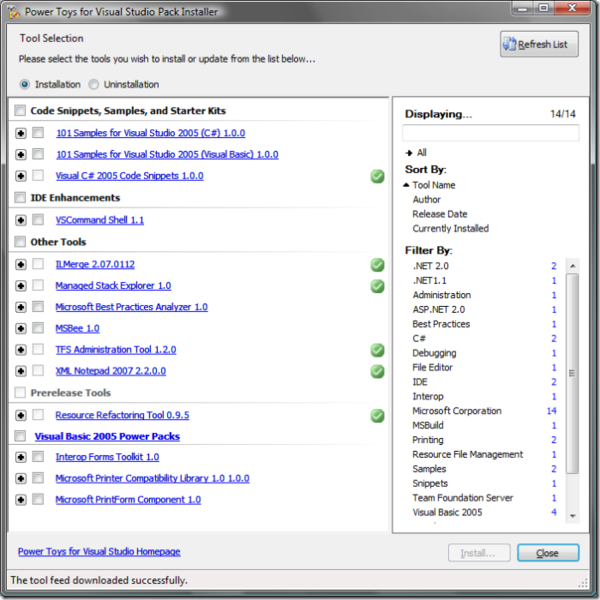This screenshot has height=600, width=600.
Task: Click the search field under Displaying
Action: (x=490, y=133)
